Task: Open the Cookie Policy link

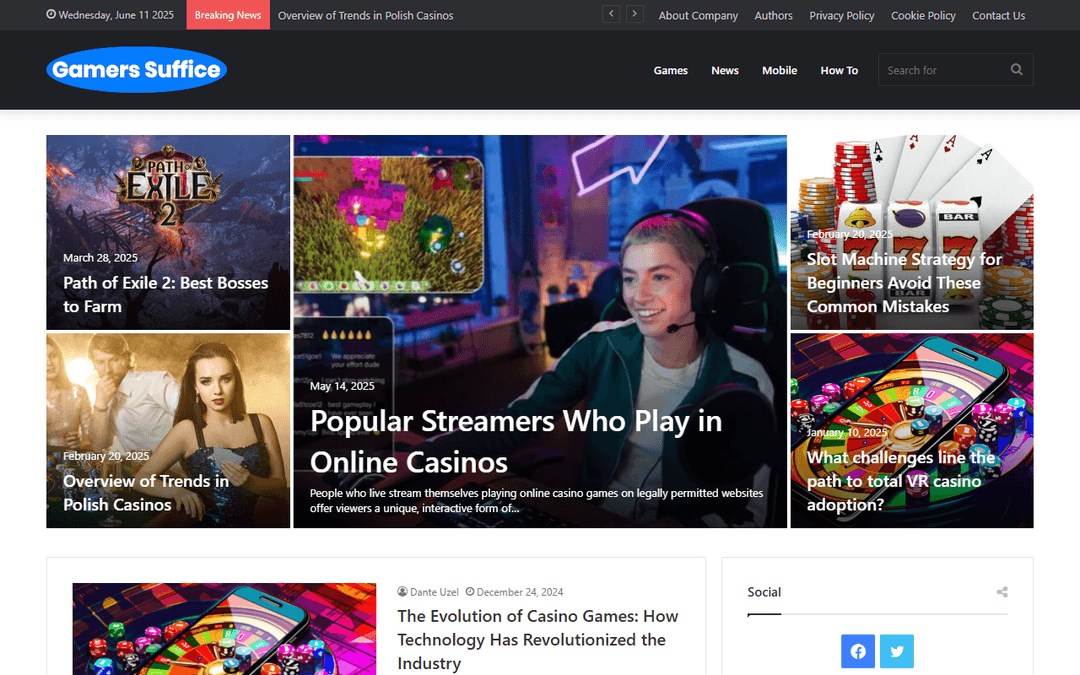Action: pos(923,15)
